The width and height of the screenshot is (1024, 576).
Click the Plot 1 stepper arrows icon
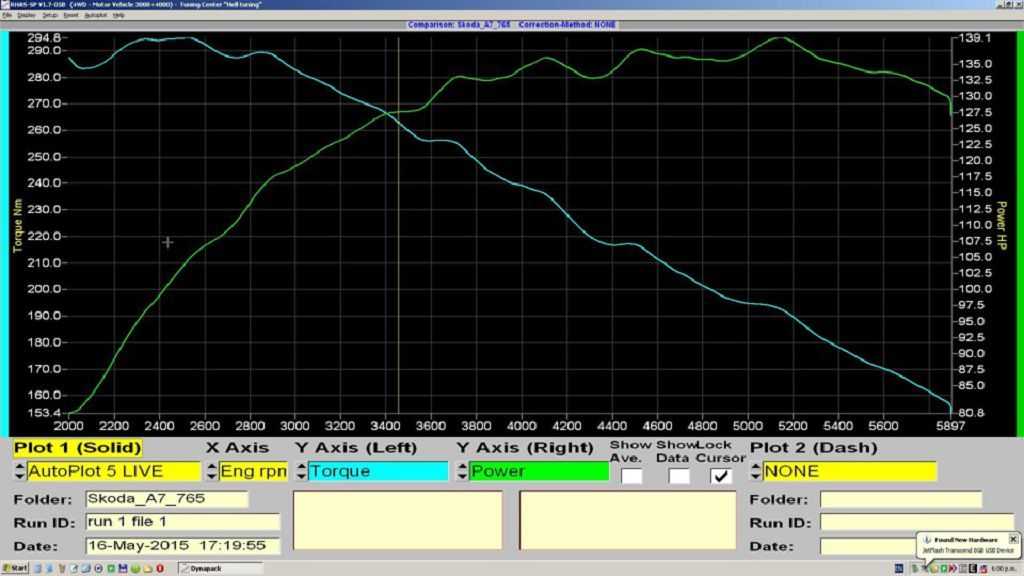pos(19,471)
